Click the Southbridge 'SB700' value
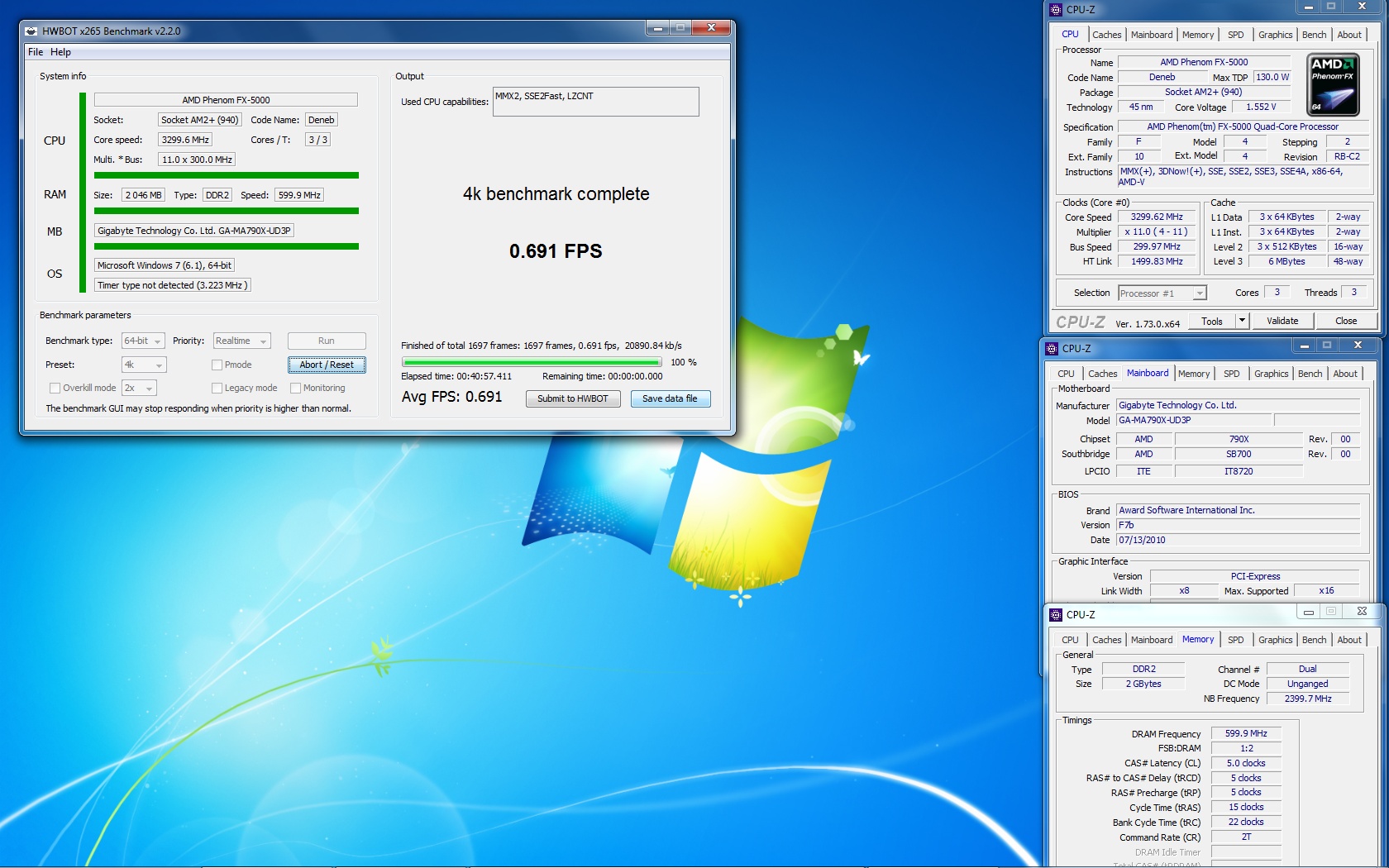This screenshot has width=1389, height=868. 1239,454
